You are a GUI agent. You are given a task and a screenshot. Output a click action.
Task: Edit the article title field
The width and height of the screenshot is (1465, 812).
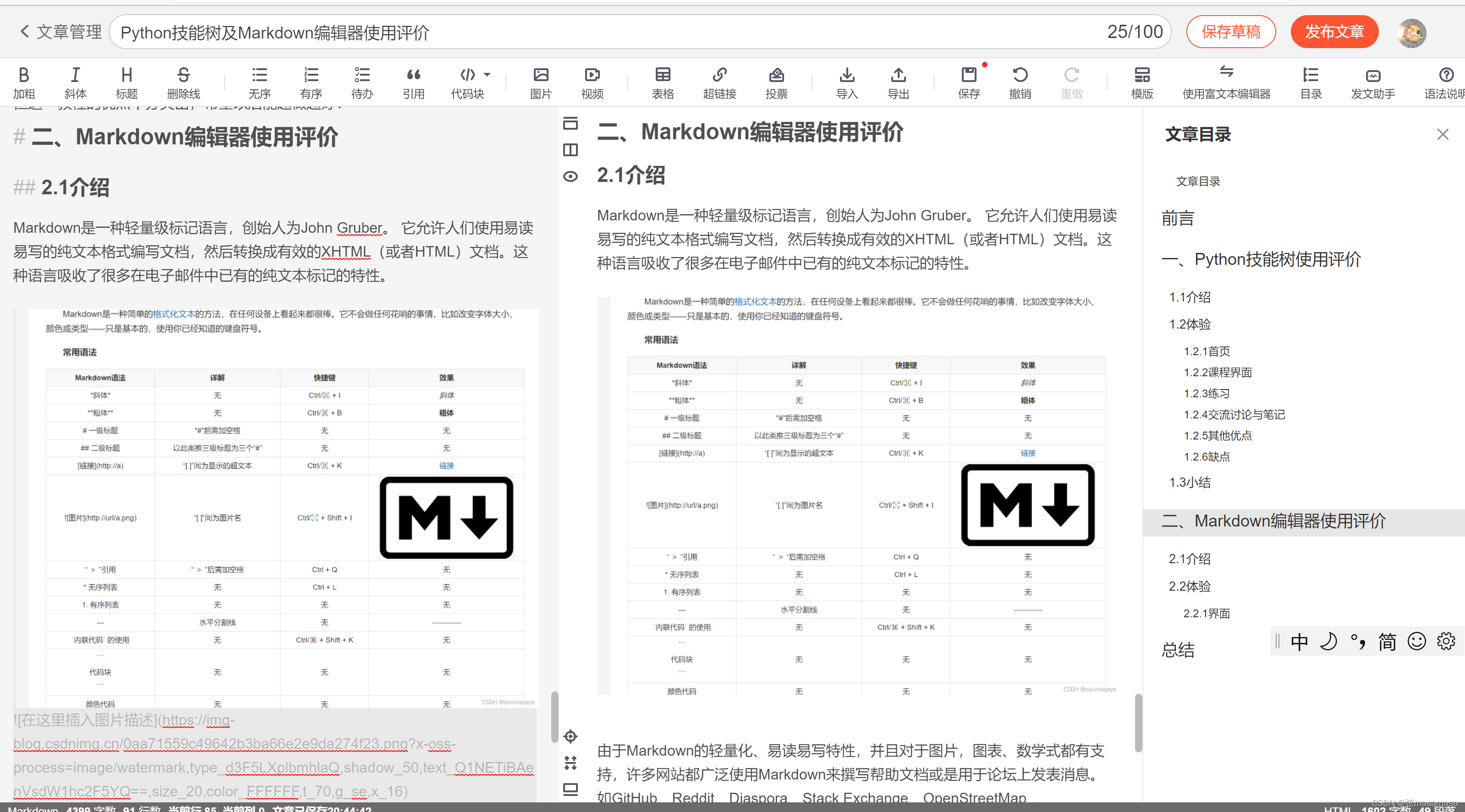click(x=640, y=32)
